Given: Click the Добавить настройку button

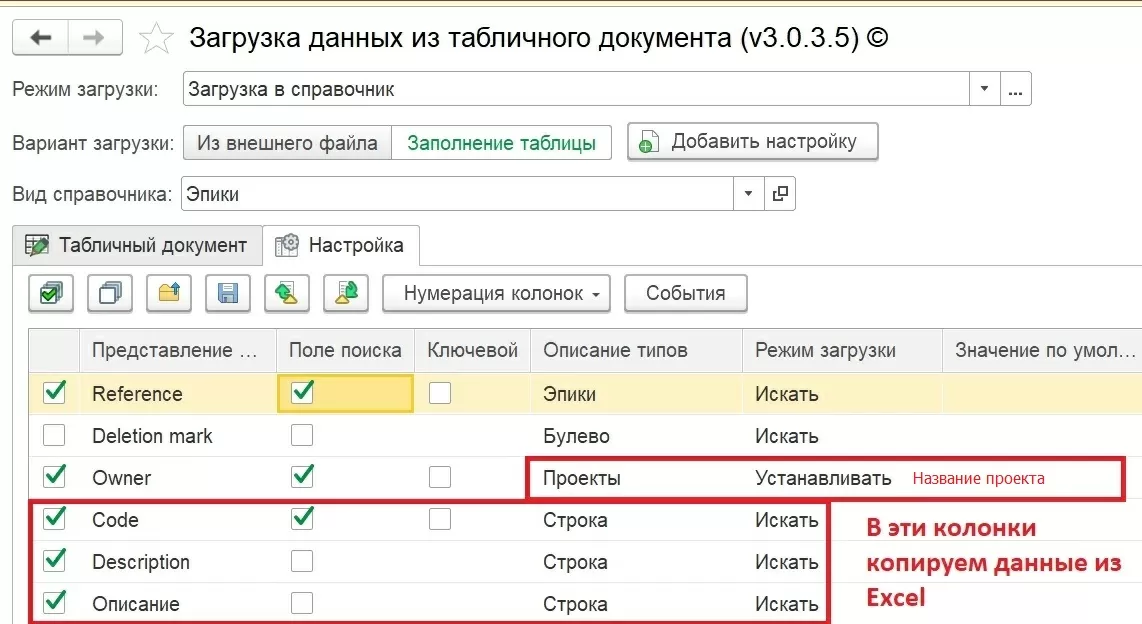Looking at the screenshot, I should [x=752, y=142].
